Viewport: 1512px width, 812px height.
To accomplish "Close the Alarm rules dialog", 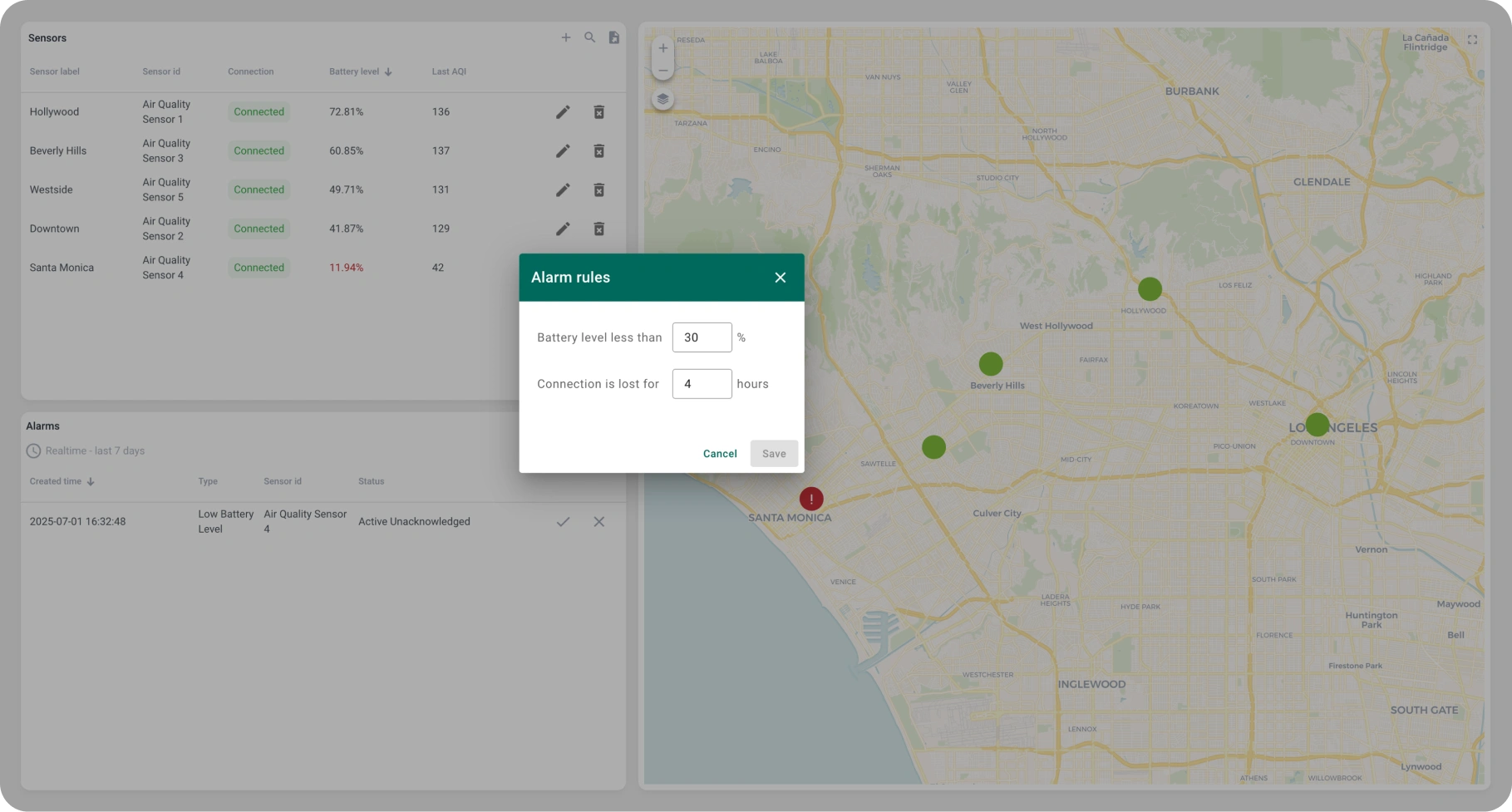I will 780,278.
